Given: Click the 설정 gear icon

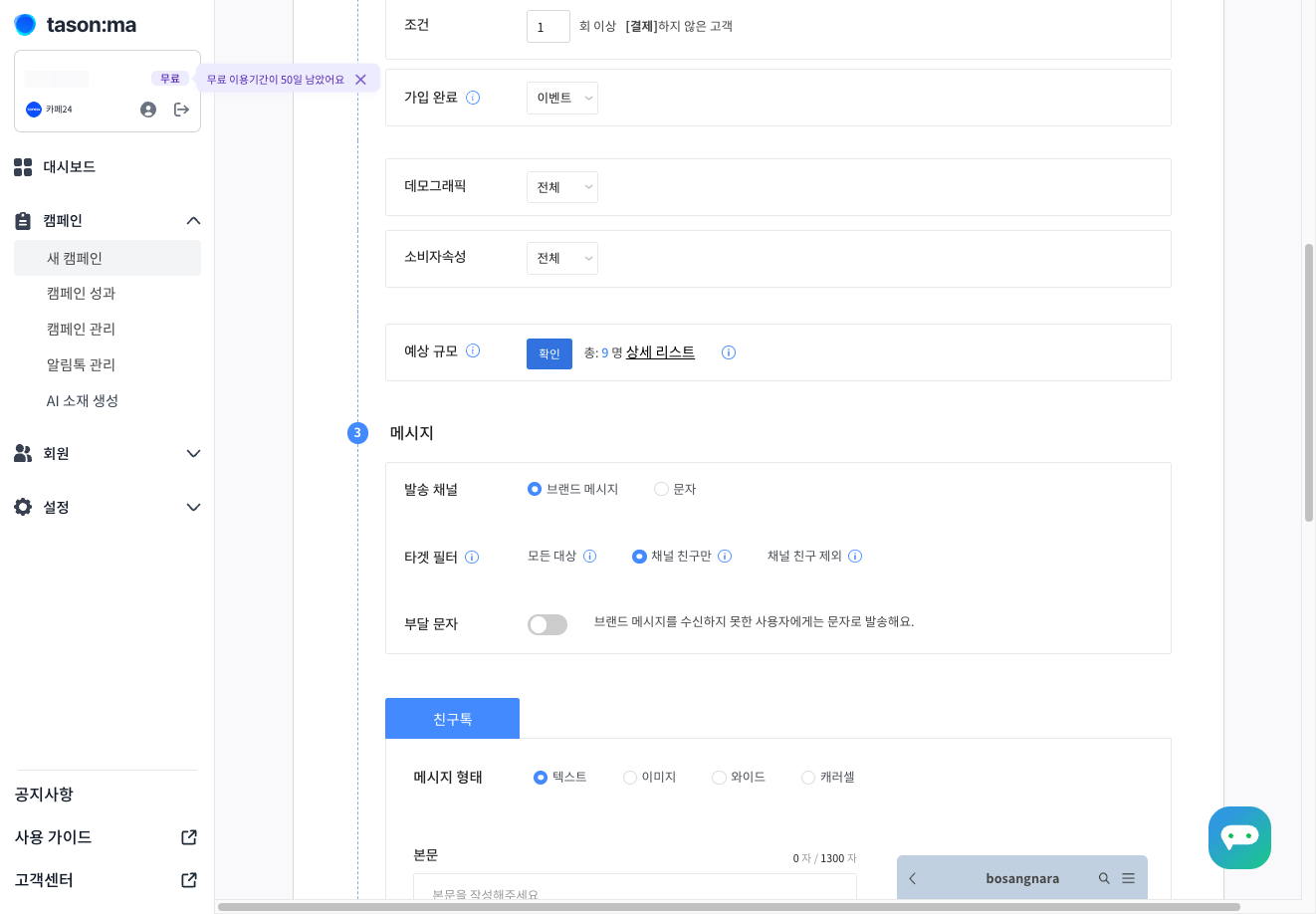Looking at the screenshot, I should pos(23,507).
